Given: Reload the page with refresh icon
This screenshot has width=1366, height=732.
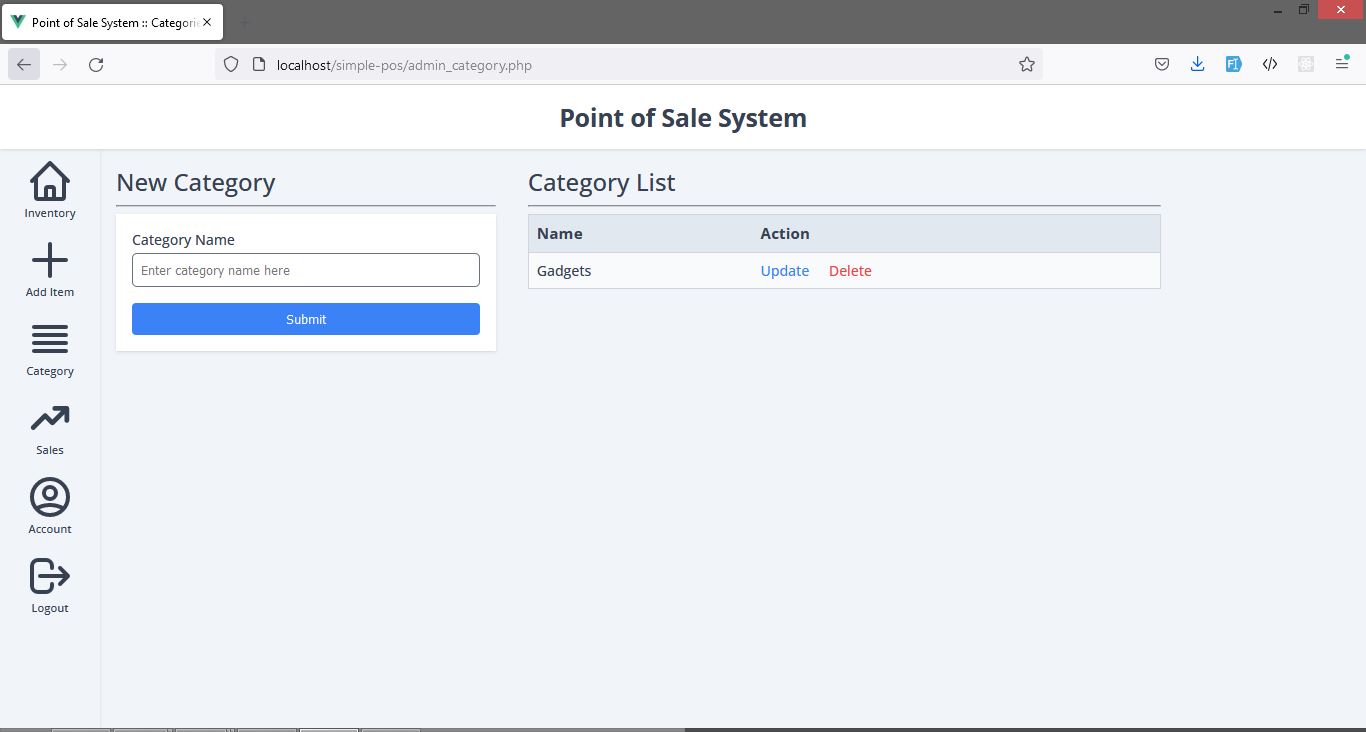Looking at the screenshot, I should [96, 64].
